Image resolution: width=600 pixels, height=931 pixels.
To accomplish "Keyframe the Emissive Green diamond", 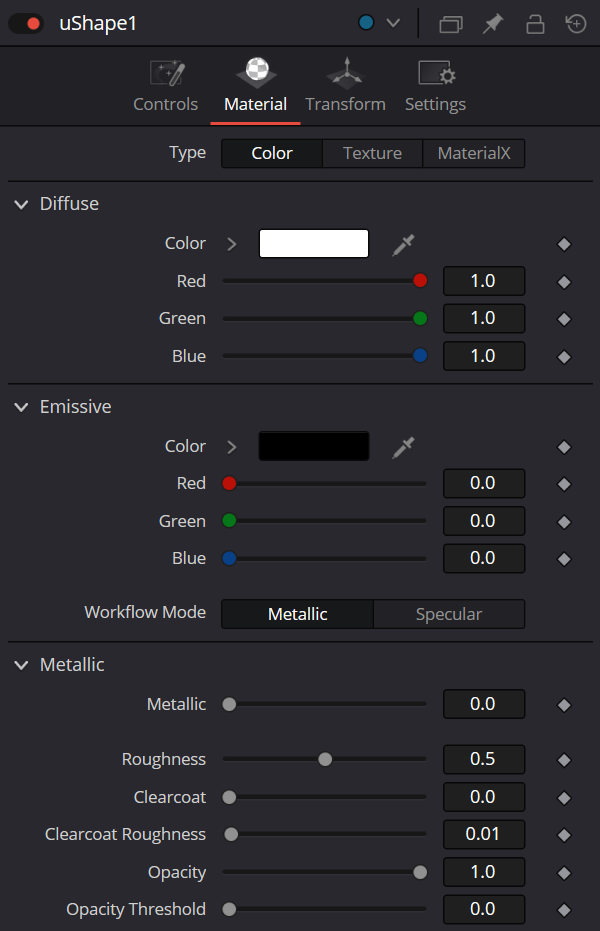I will coord(564,522).
